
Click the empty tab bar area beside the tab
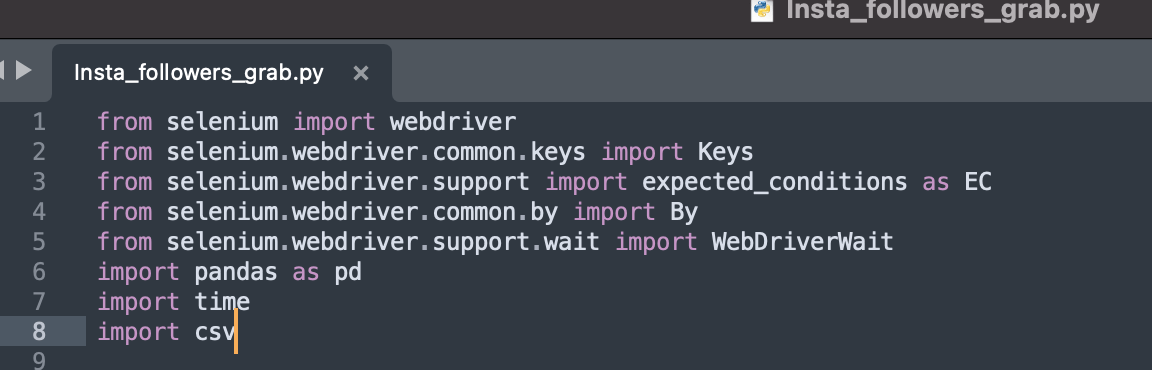tap(771, 73)
